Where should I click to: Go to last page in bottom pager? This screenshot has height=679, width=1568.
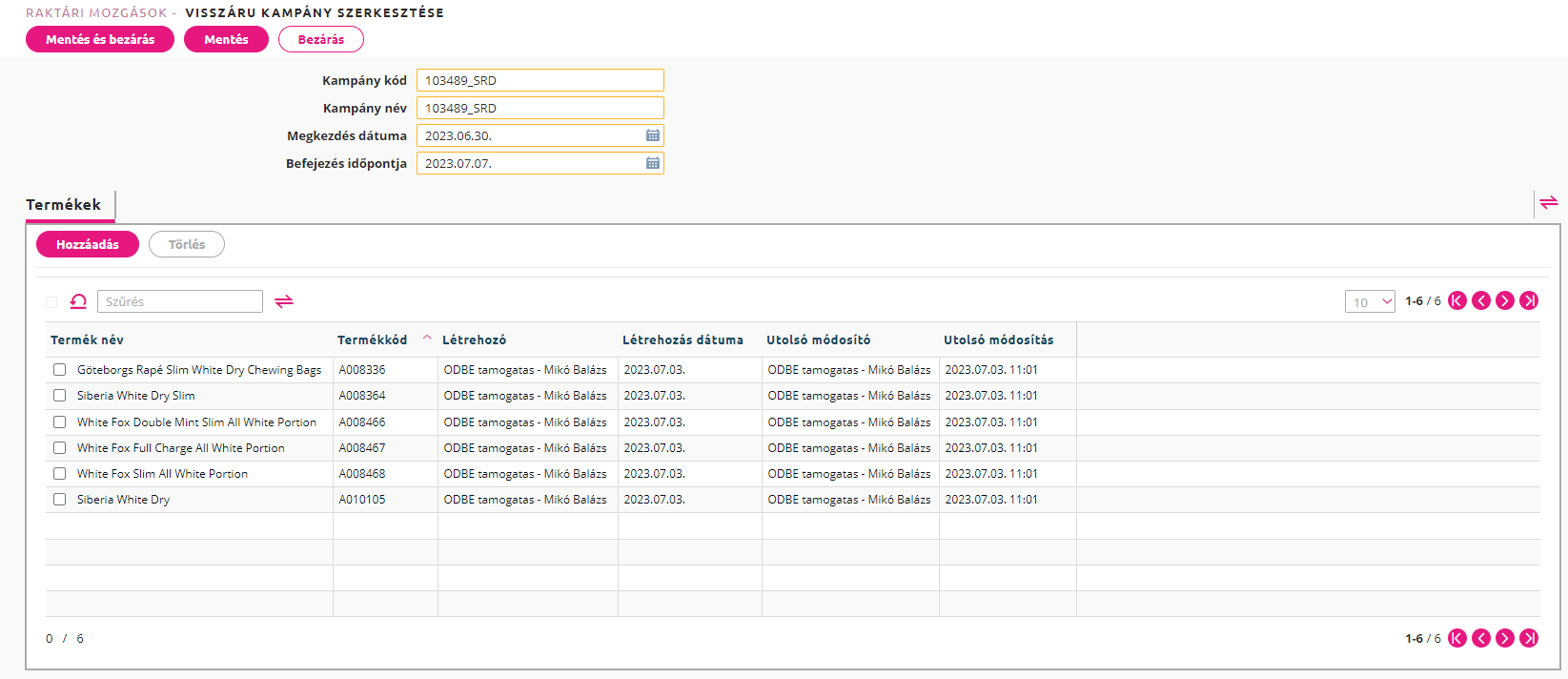(x=1529, y=639)
